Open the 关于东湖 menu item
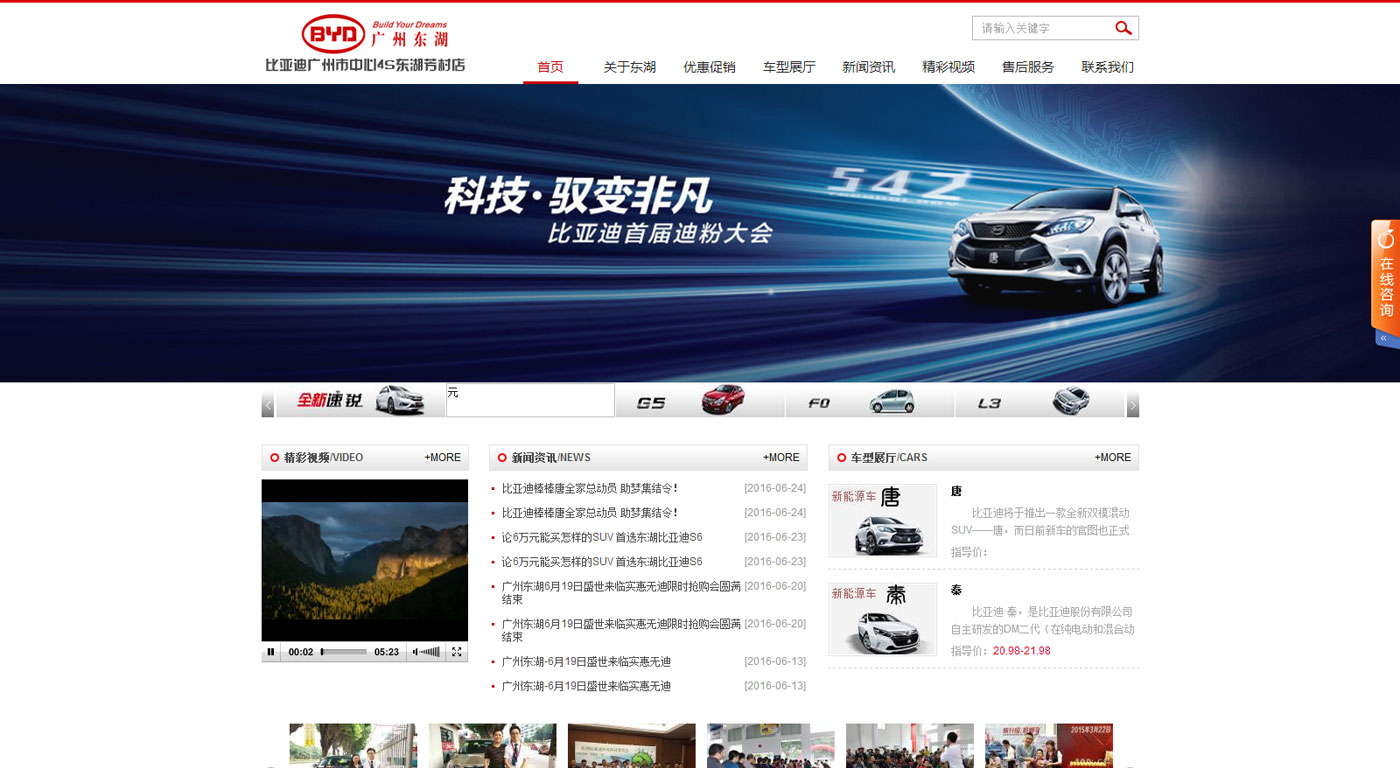 click(x=629, y=67)
